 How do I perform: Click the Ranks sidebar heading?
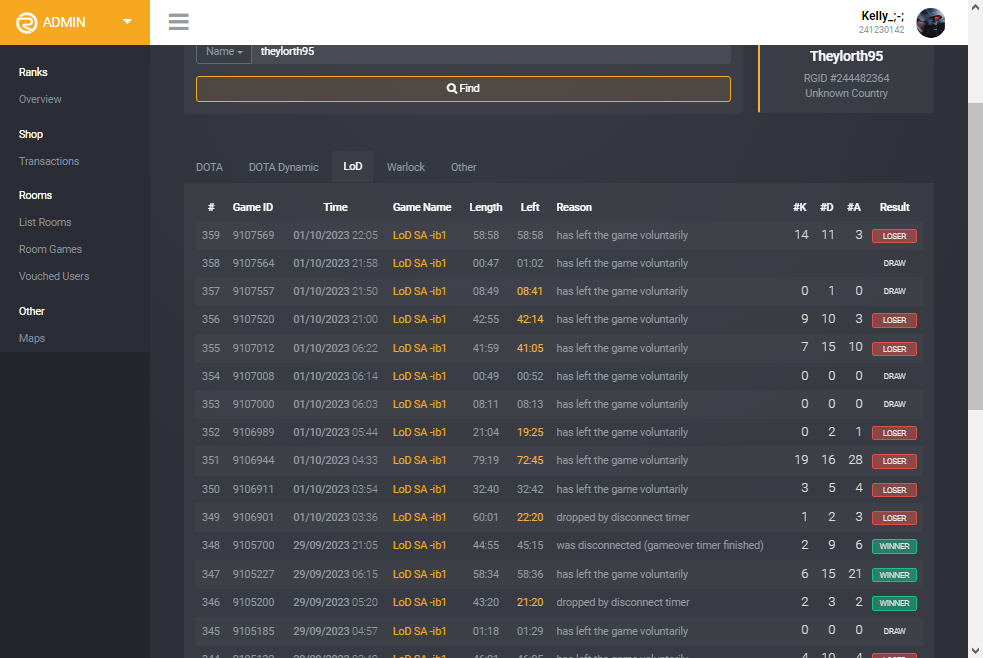pos(33,72)
